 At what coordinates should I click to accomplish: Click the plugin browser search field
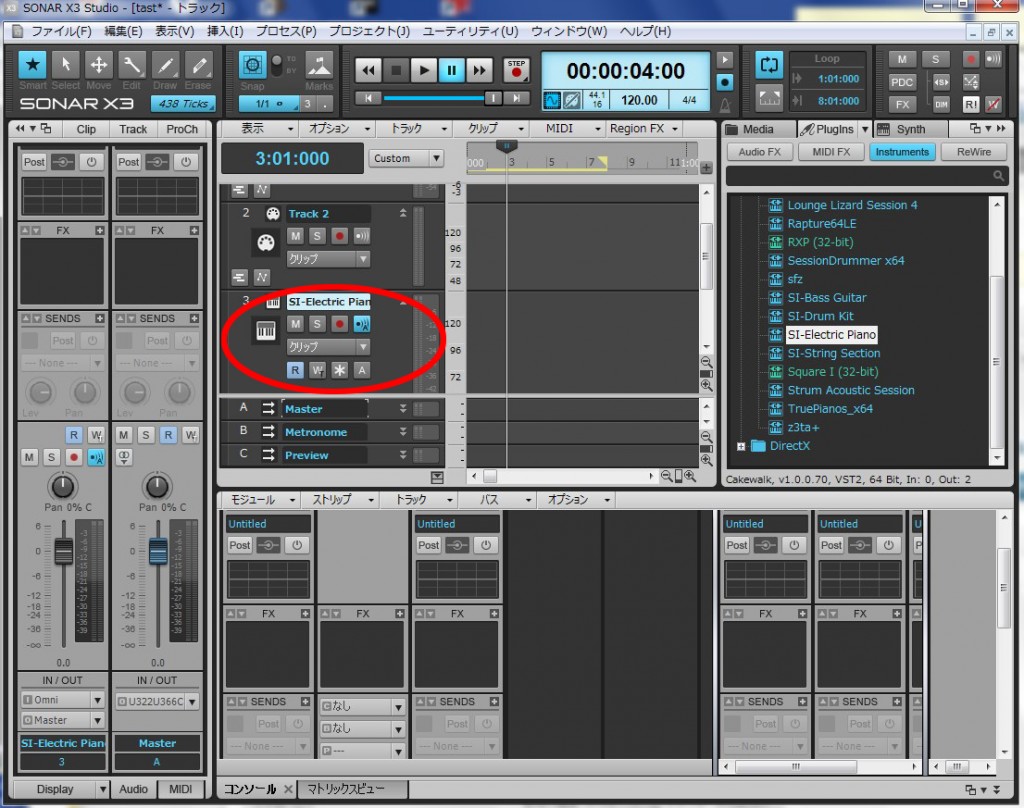coord(865,176)
